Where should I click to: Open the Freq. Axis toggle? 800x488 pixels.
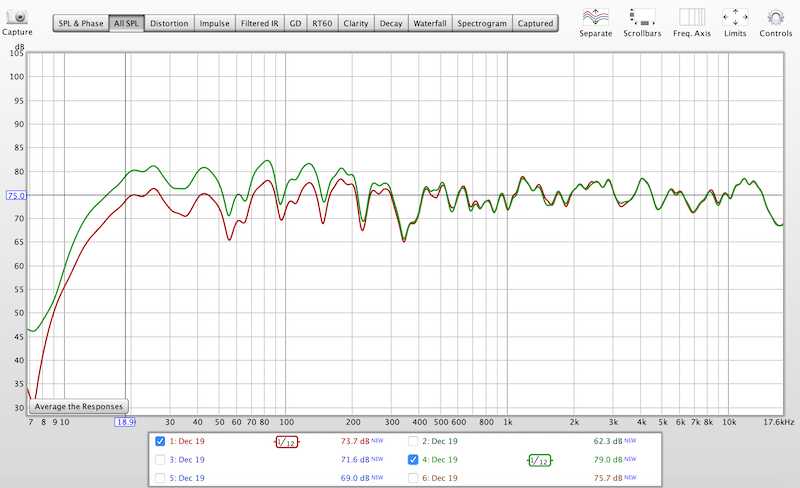[692, 17]
